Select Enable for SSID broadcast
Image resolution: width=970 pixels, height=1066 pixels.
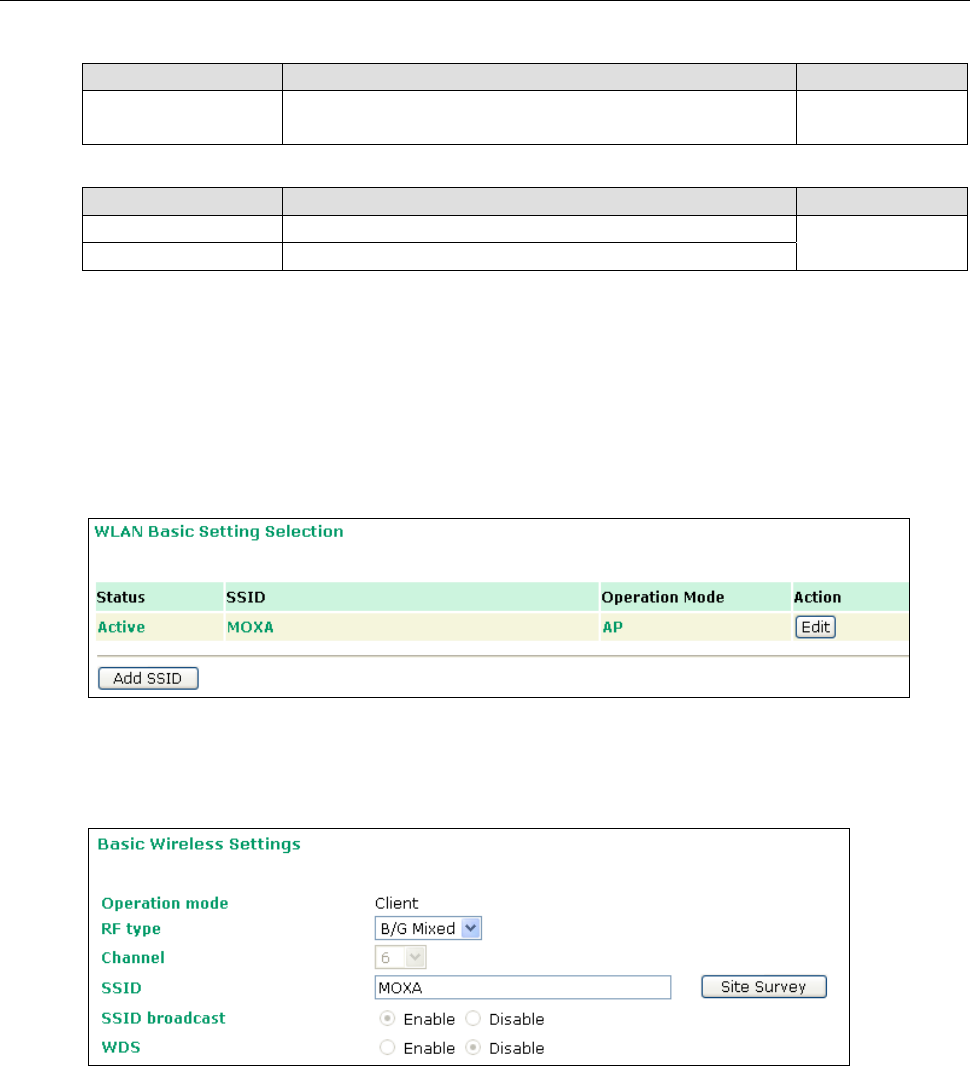[x=387, y=1018]
